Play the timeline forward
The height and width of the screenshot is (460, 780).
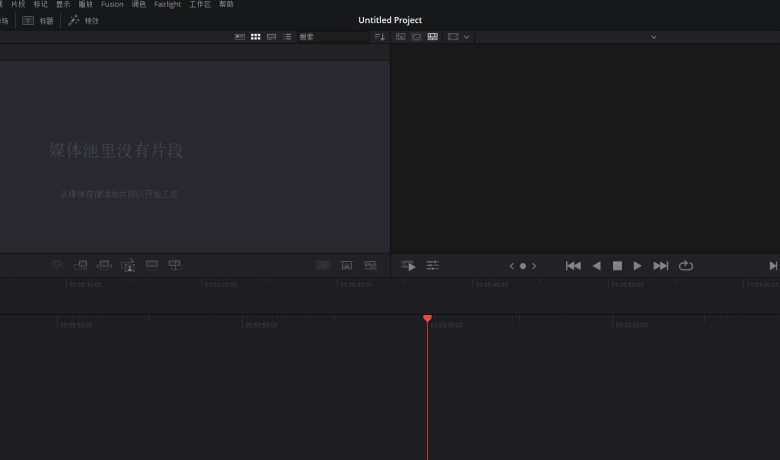click(x=637, y=266)
